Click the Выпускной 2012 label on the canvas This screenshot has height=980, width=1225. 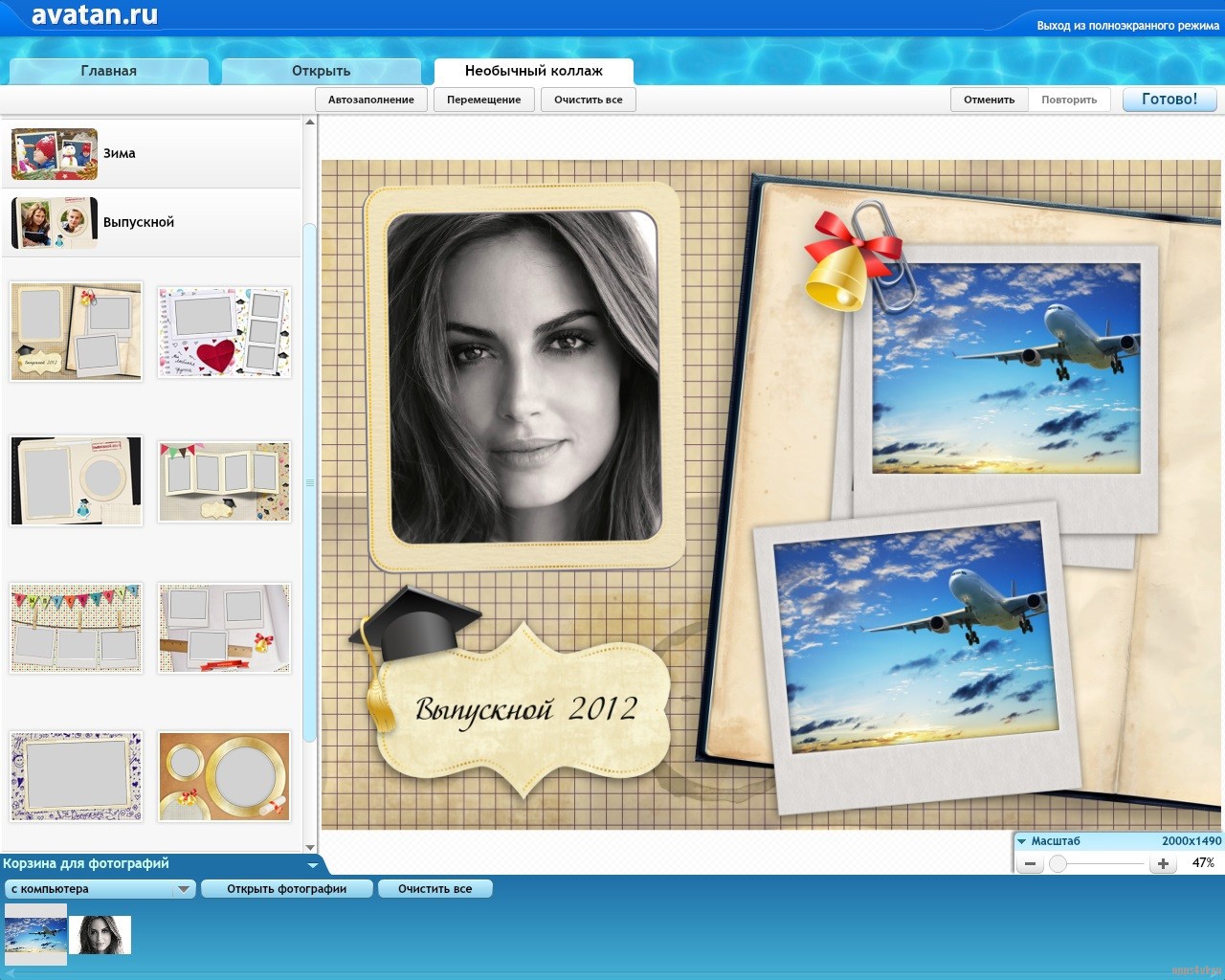pos(526,709)
